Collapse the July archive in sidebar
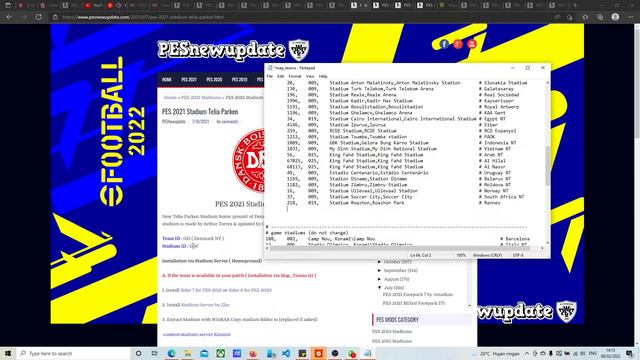 (380, 288)
